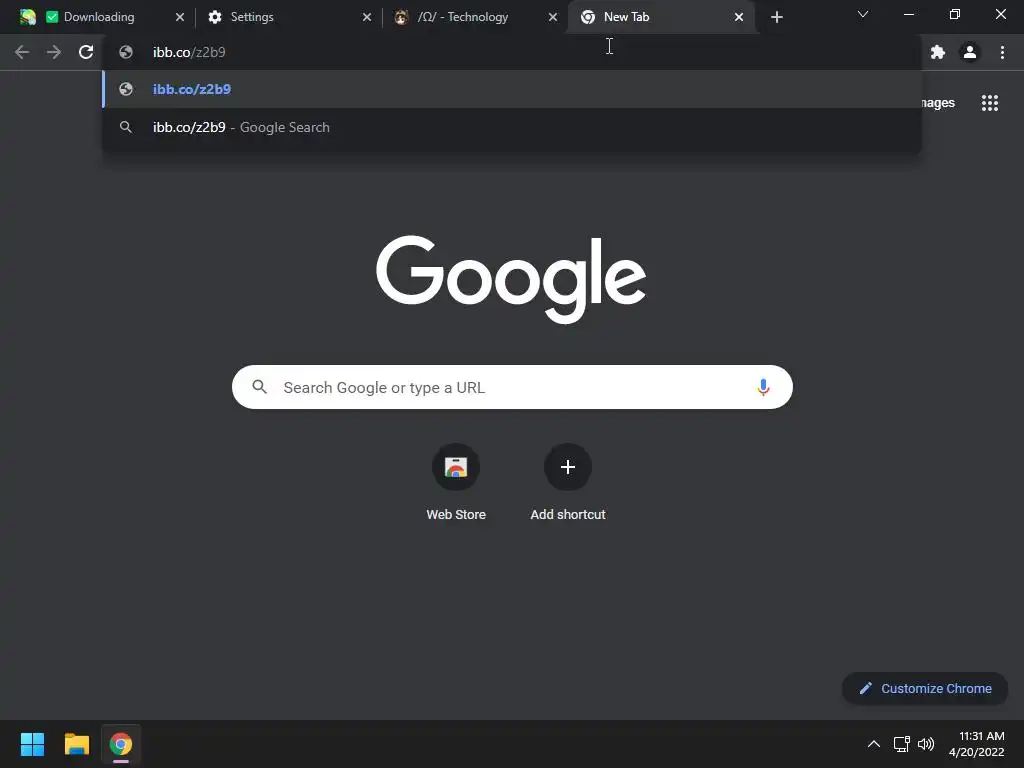Open the network status tray icon
This screenshot has height=768, width=1024.
click(902, 744)
